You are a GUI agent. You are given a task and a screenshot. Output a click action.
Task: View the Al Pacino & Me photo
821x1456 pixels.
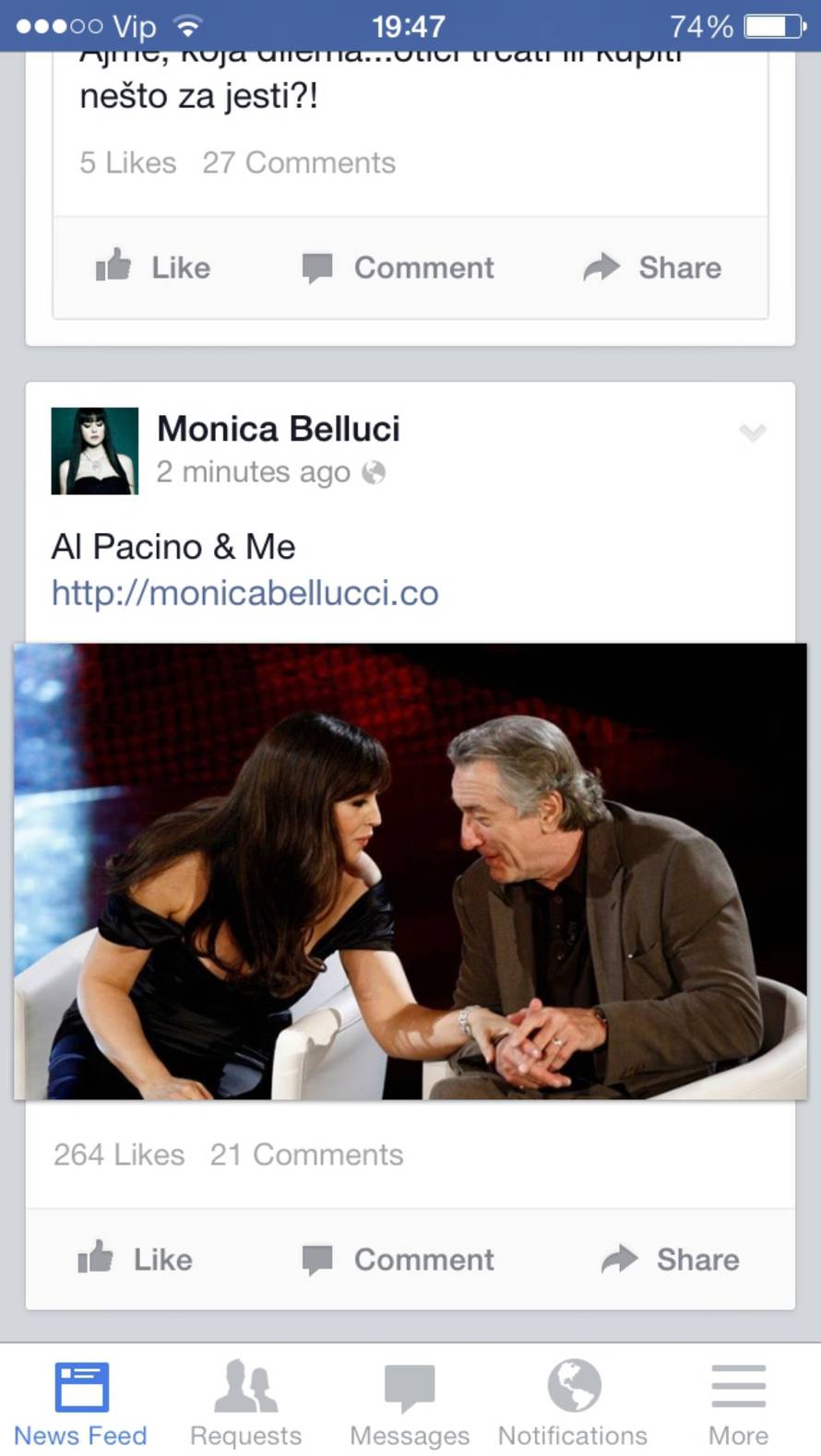click(410, 871)
